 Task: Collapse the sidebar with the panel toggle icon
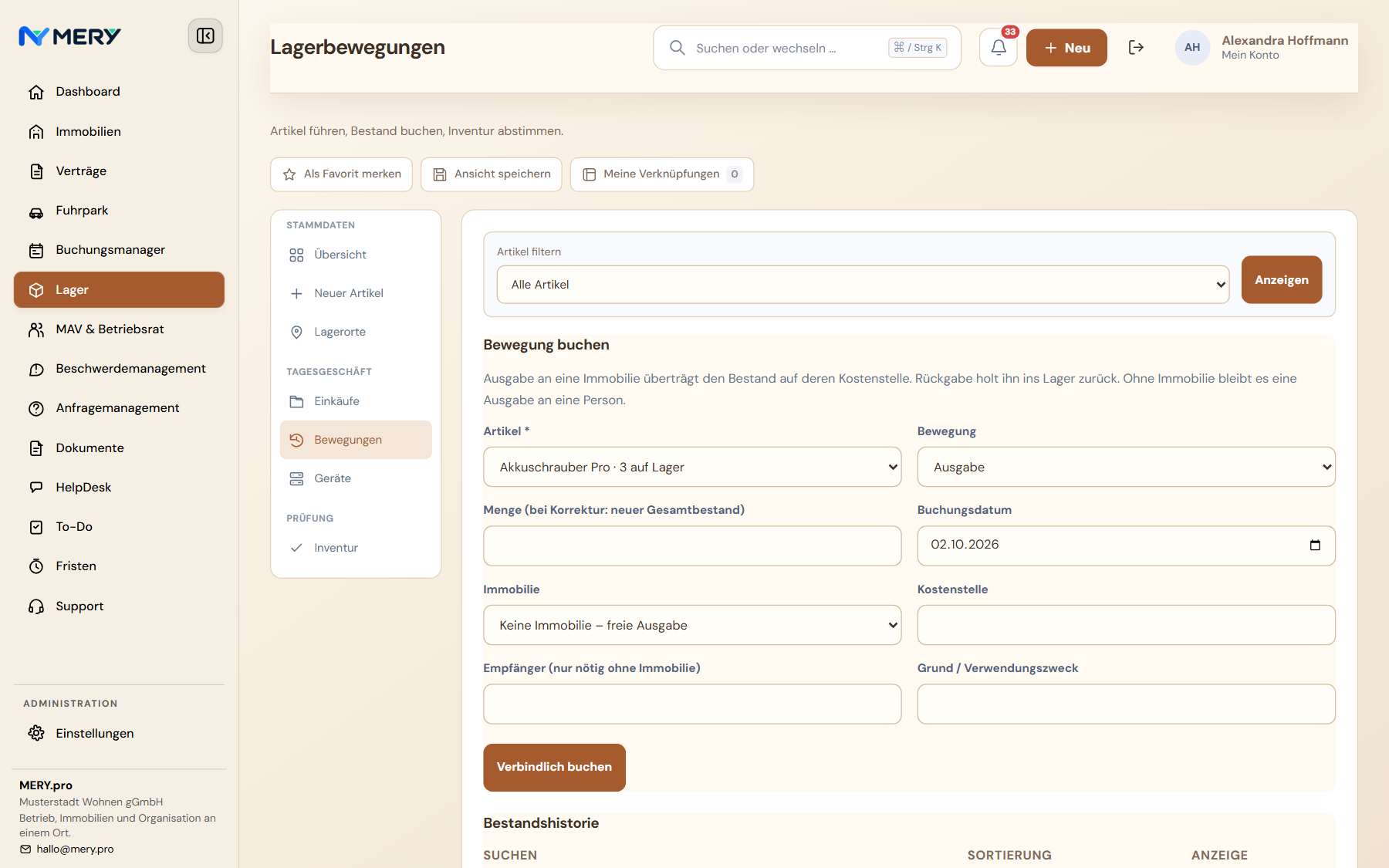pos(205,36)
